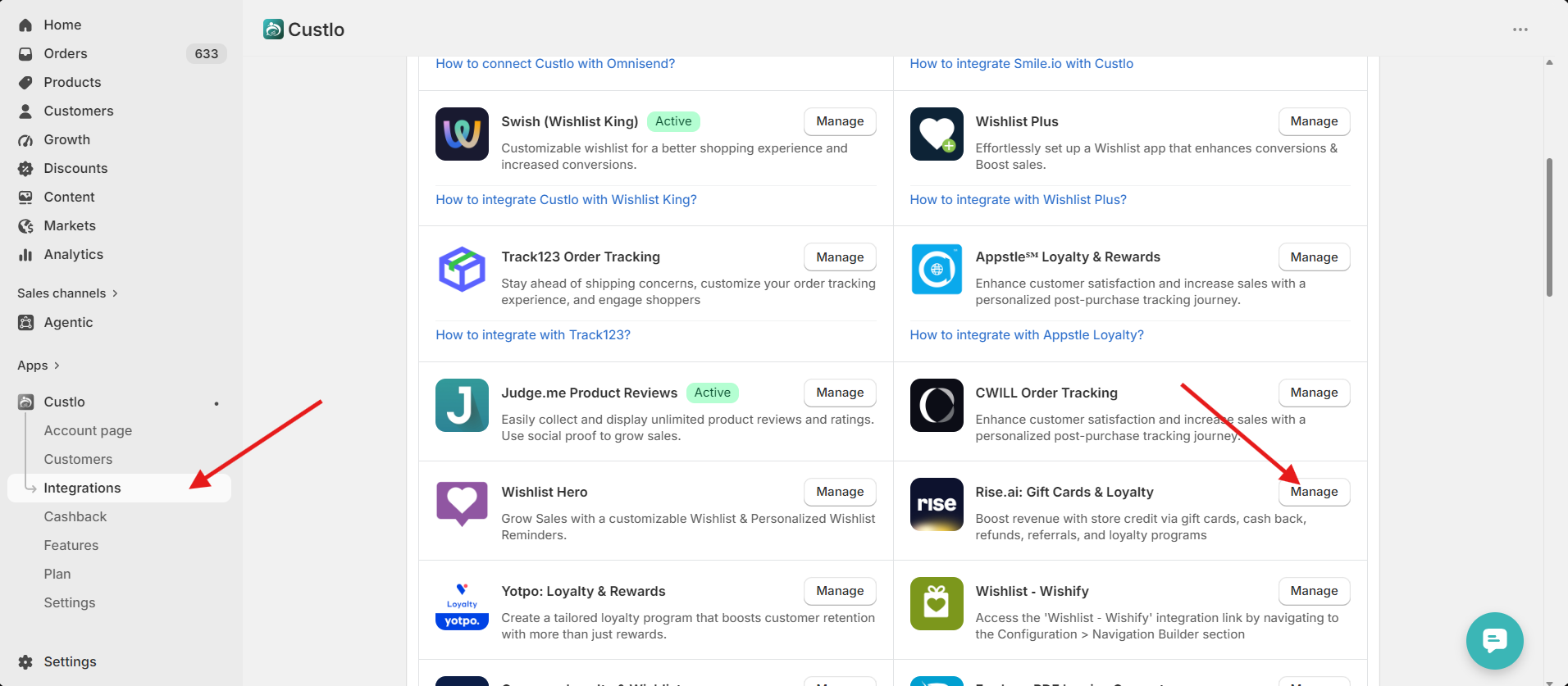1568x686 pixels.
Task: Open the Custlo Customers submenu item
Action: (78, 460)
